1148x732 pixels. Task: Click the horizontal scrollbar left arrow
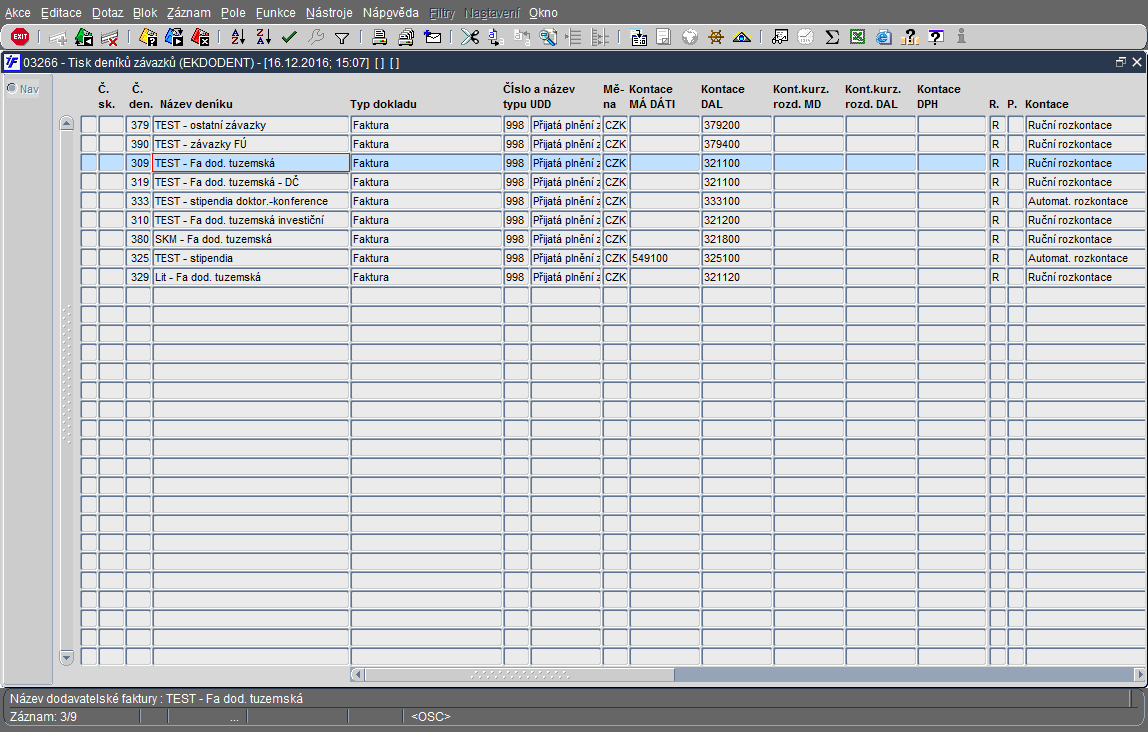[357, 674]
